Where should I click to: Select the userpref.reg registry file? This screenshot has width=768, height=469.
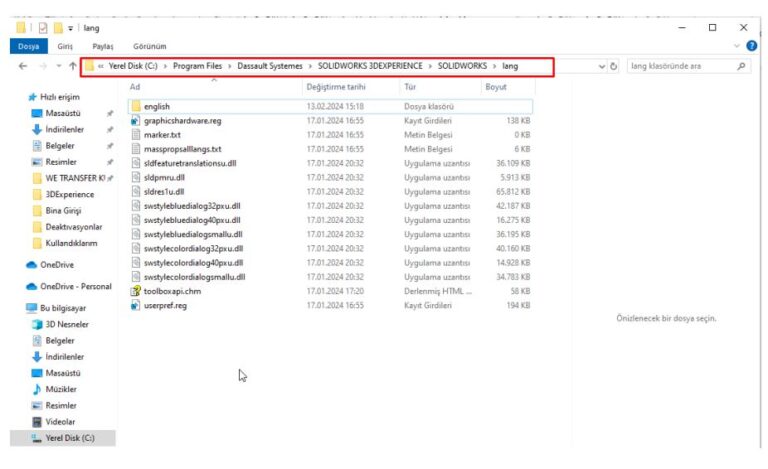point(166,305)
